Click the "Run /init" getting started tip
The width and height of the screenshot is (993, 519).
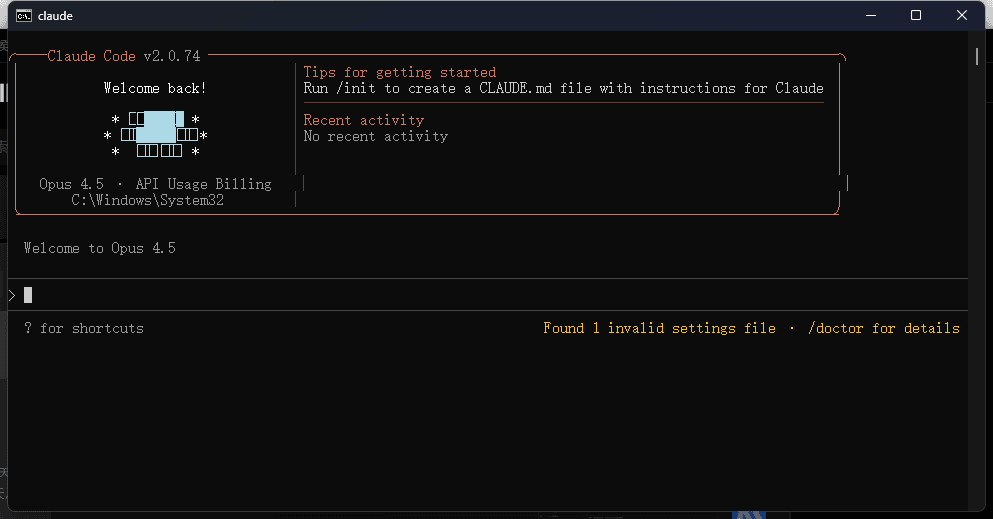pos(563,88)
